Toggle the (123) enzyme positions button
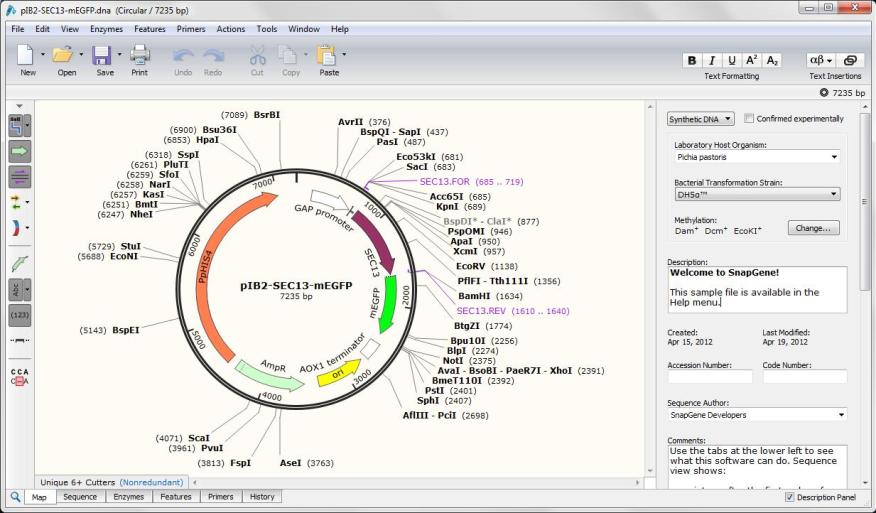The width and height of the screenshot is (876, 513). tap(20, 315)
